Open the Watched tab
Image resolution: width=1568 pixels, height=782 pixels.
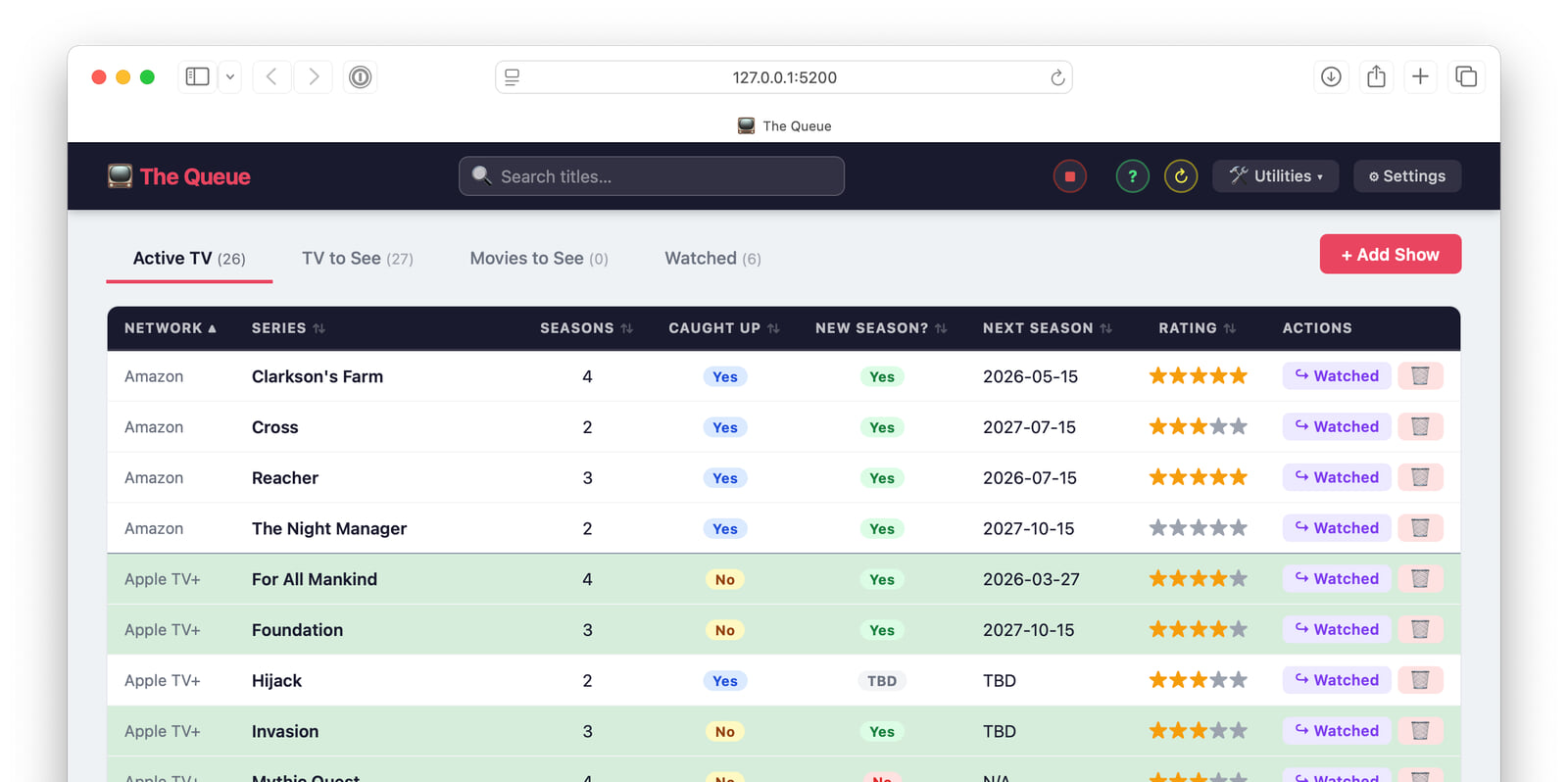[x=712, y=259]
